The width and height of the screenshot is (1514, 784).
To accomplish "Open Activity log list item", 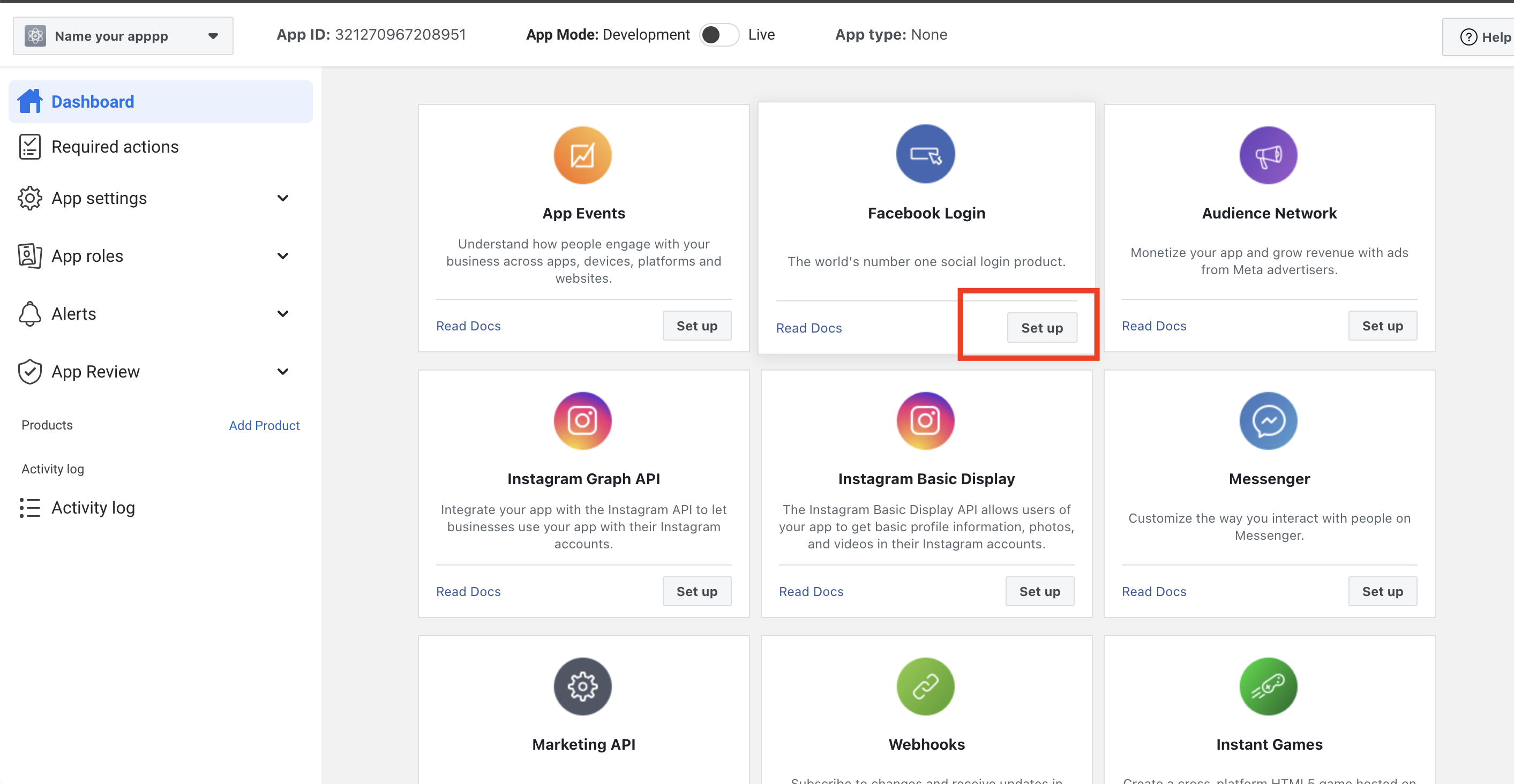I will point(93,508).
